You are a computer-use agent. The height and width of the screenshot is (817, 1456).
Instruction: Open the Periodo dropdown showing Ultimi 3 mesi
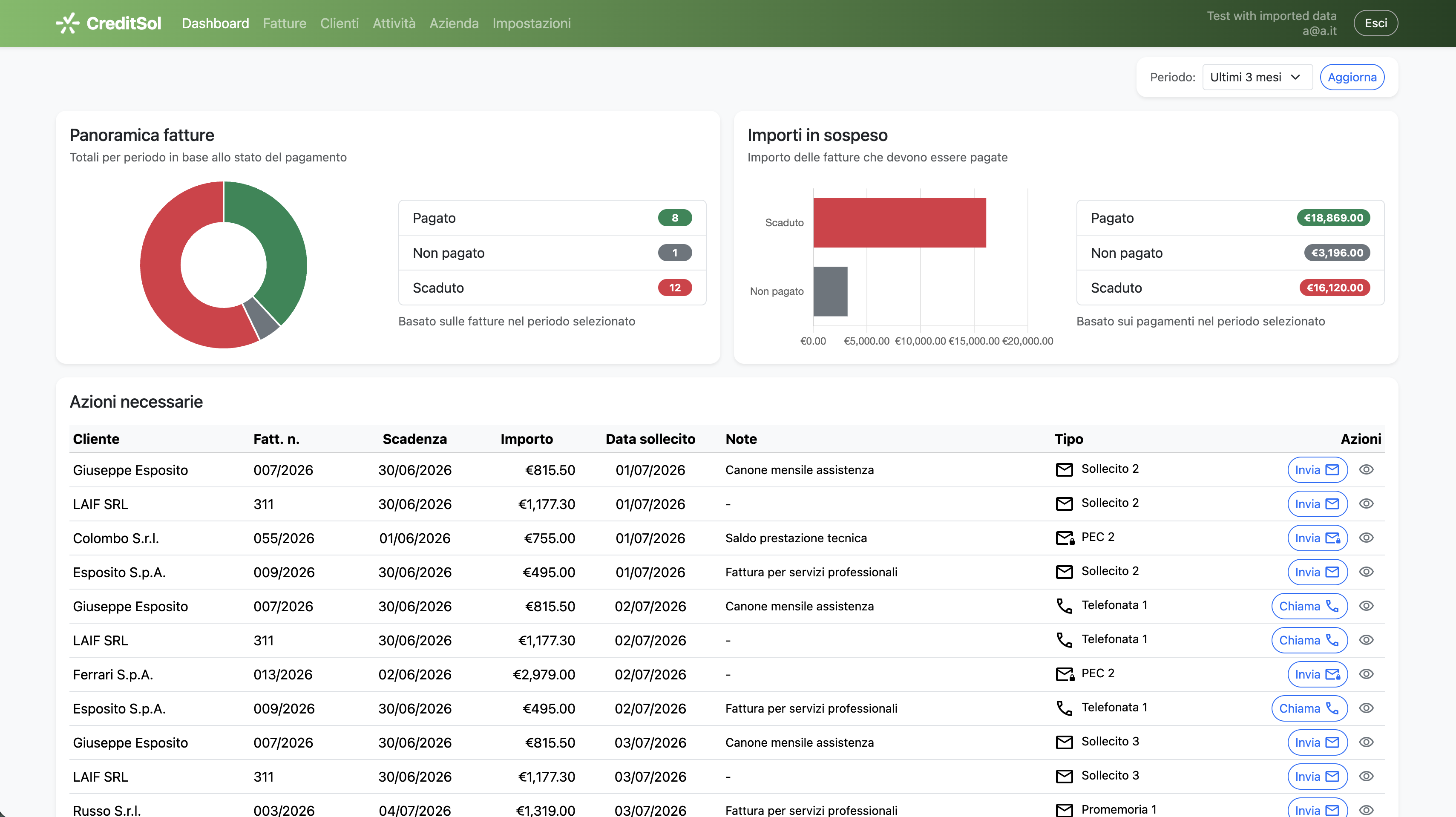point(1257,77)
